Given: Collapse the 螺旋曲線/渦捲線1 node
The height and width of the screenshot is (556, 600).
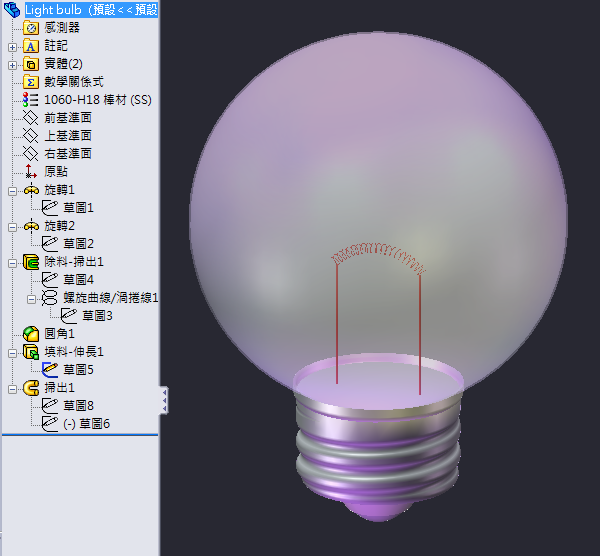Looking at the screenshot, I should [31, 299].
